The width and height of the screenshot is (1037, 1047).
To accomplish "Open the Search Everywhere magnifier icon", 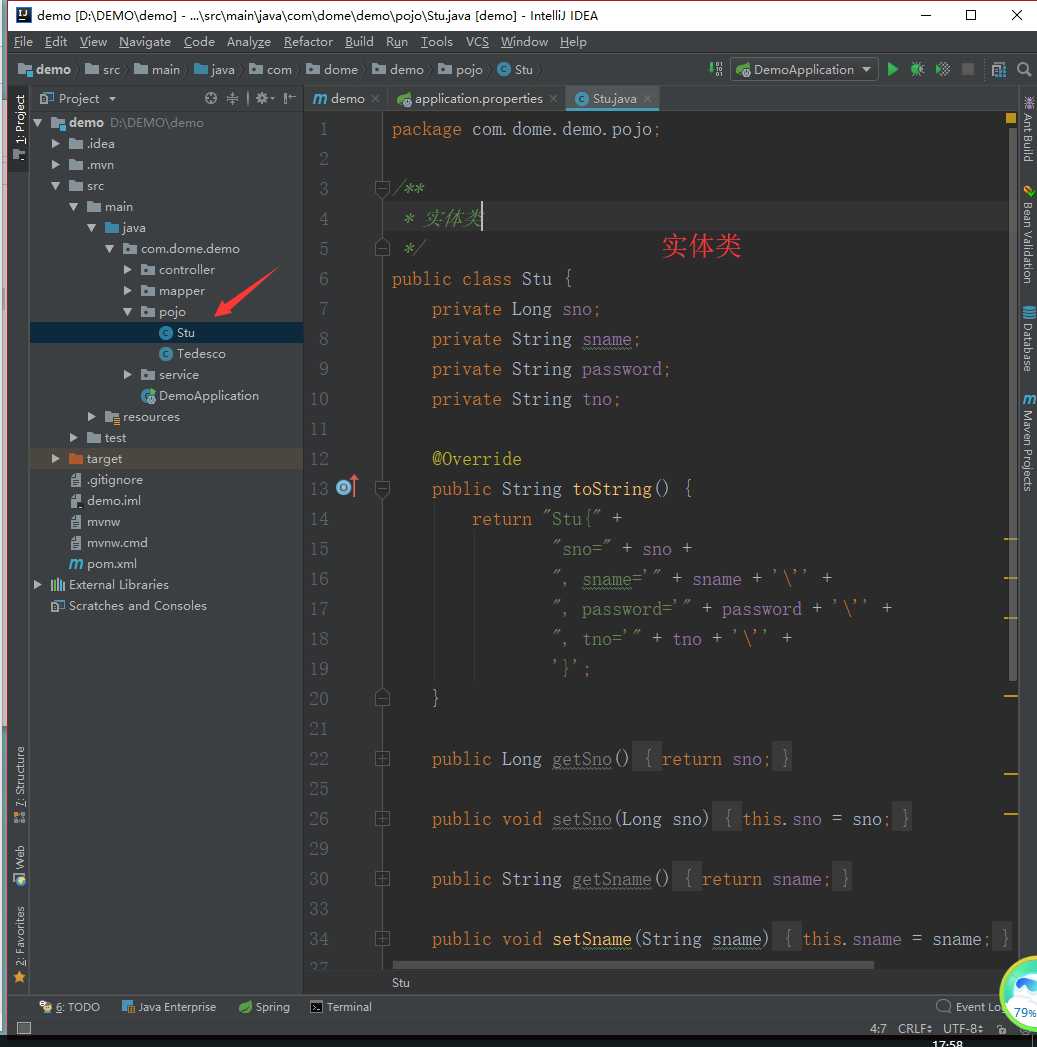I will 1024,69.
